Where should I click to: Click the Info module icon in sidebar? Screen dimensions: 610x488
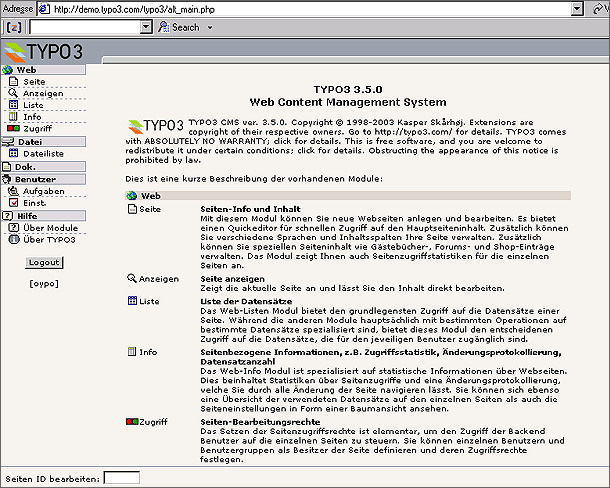pos(13,116)
